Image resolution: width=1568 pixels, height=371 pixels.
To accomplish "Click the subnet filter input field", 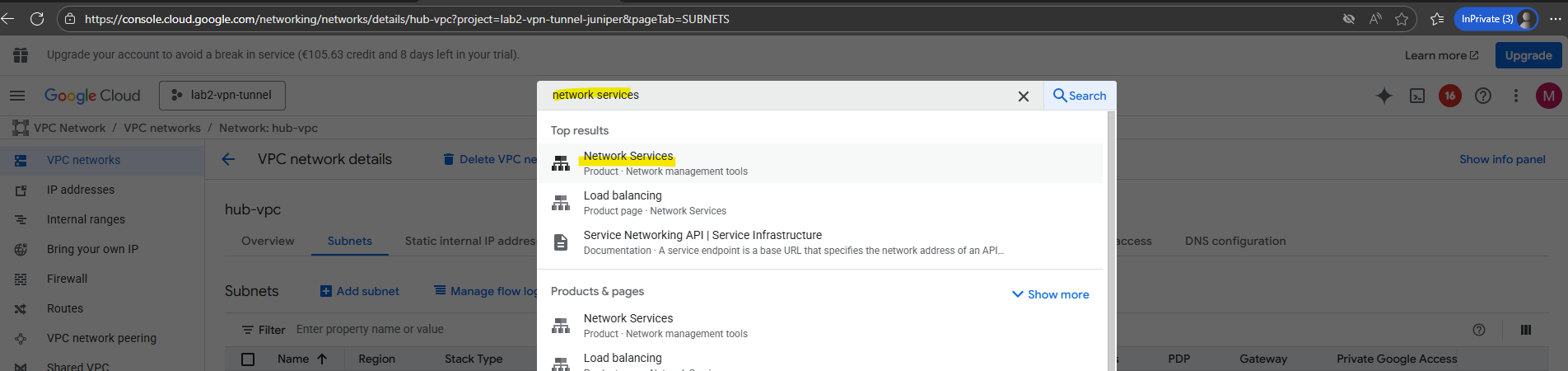I will pos(412,329).
